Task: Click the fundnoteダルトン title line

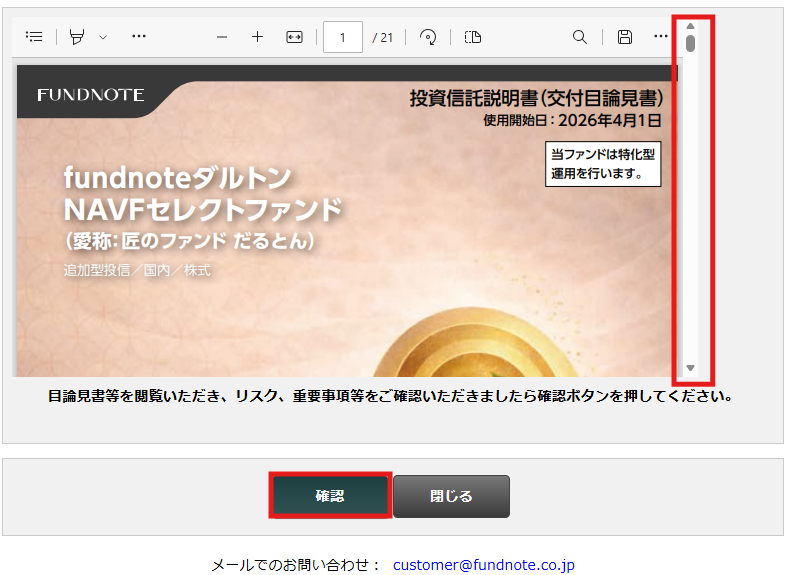Action: (x=178, y=178)
